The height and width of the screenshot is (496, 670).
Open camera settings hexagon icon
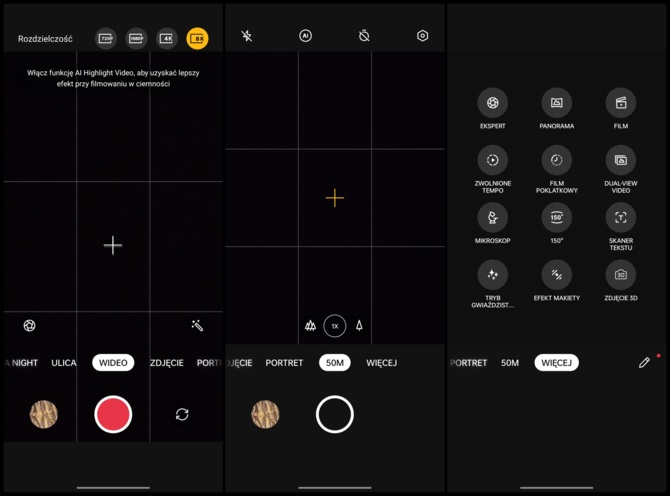[423, 36]
